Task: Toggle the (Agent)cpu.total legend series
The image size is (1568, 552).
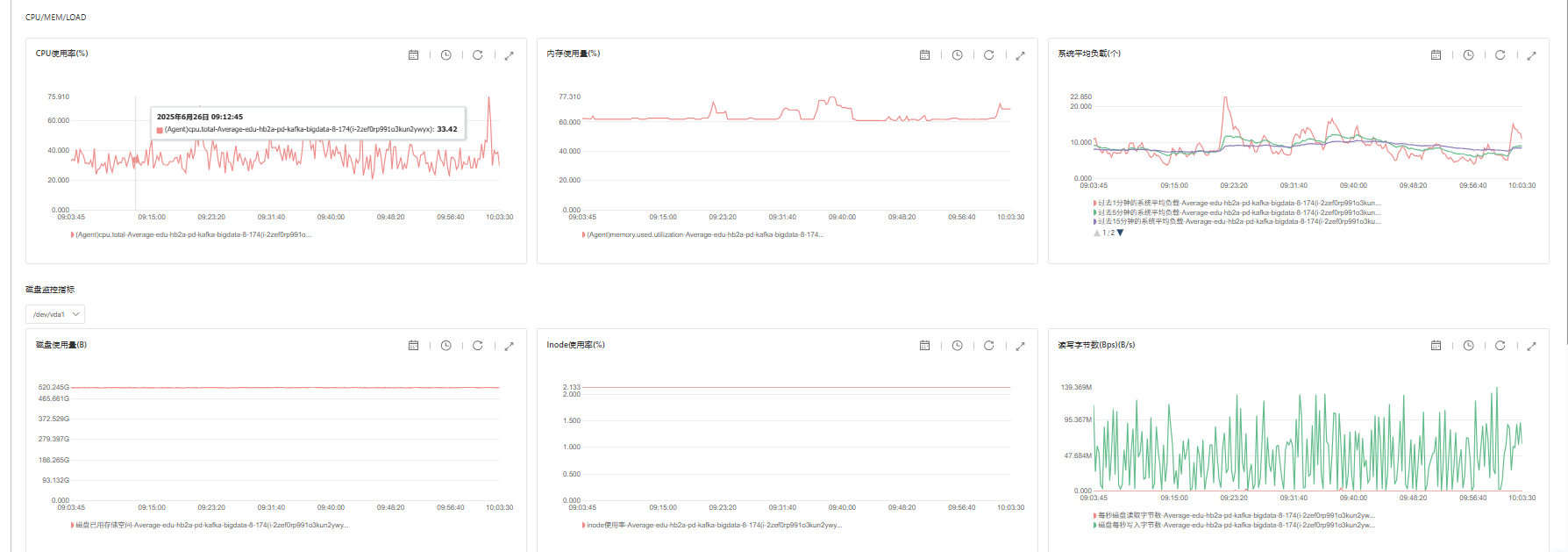Action: coord(191,234)
